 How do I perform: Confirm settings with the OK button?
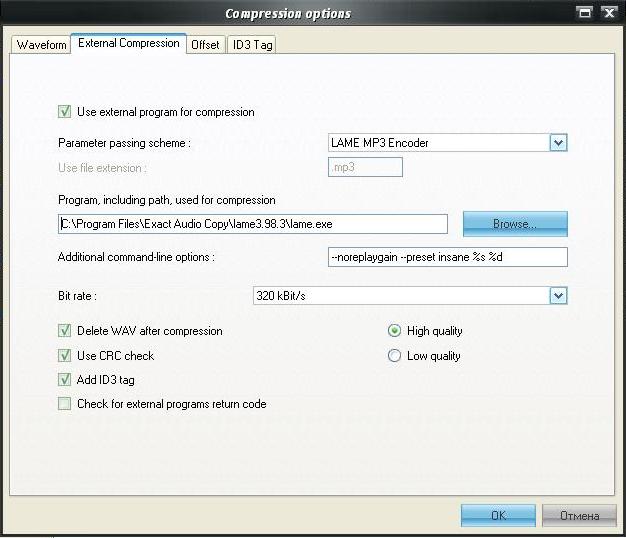tap(498, 515)
